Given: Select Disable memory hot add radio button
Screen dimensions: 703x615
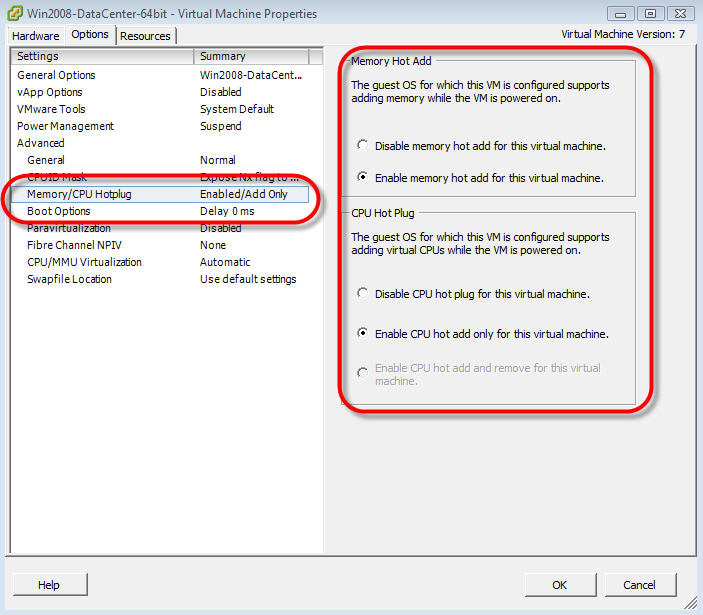Looking at the screenshot, I should 362,145.
